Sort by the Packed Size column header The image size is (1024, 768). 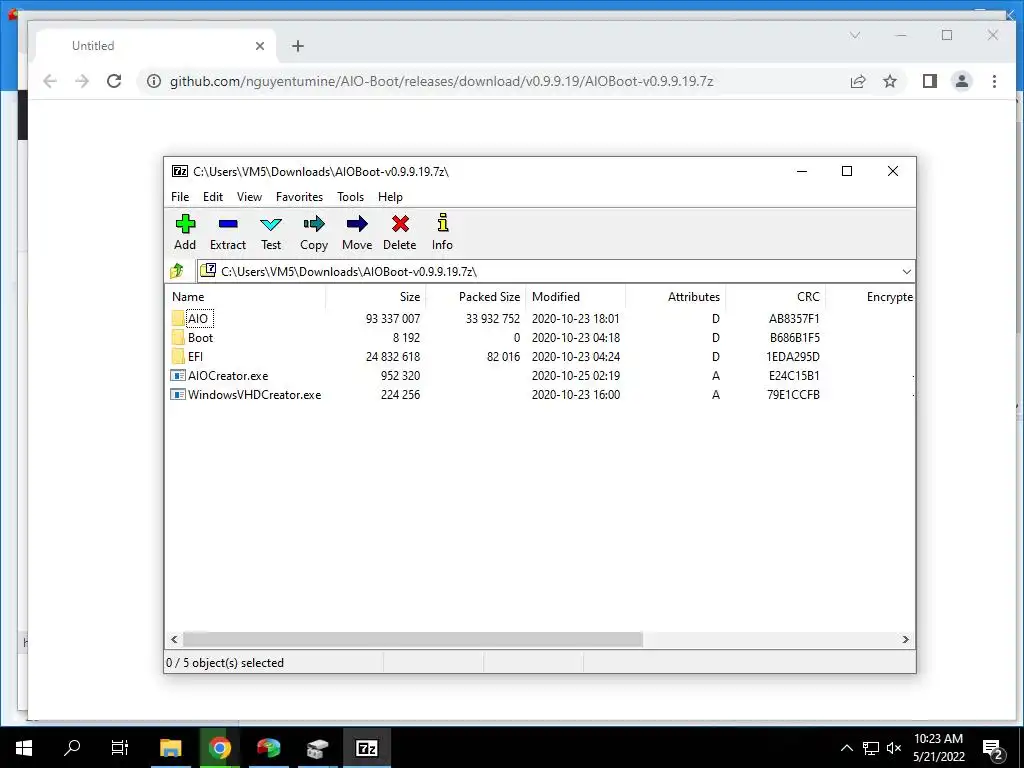coord(475,296)
